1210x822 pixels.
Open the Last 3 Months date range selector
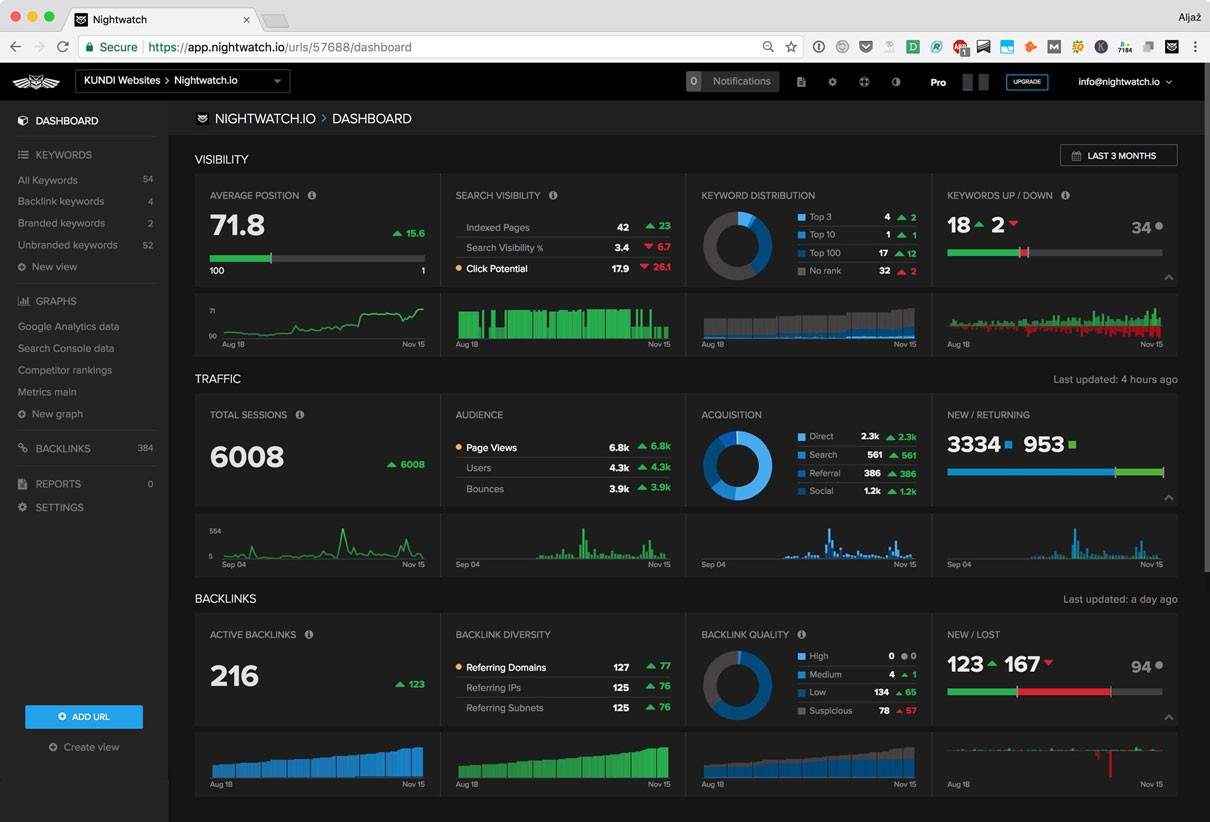point(1118,155)
